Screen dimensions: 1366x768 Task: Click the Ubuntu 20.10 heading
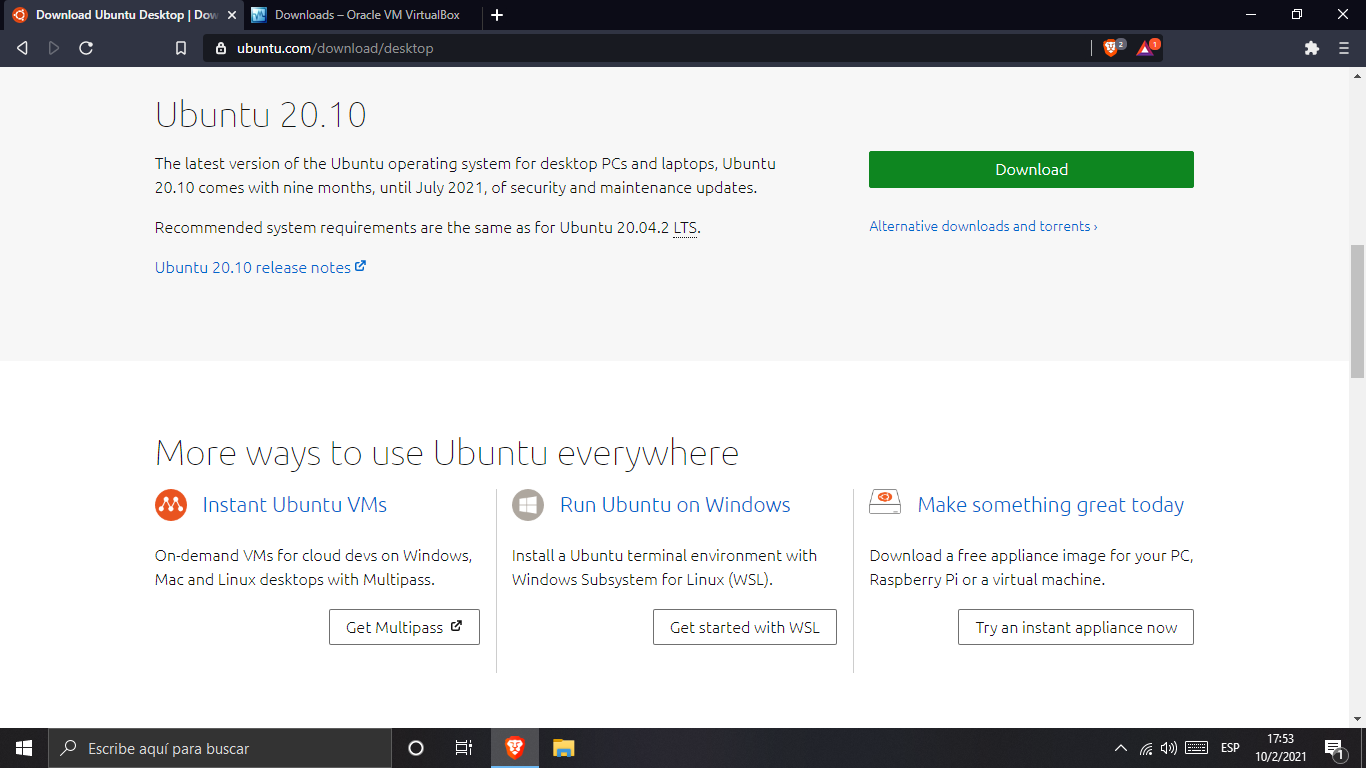point(261,115)
